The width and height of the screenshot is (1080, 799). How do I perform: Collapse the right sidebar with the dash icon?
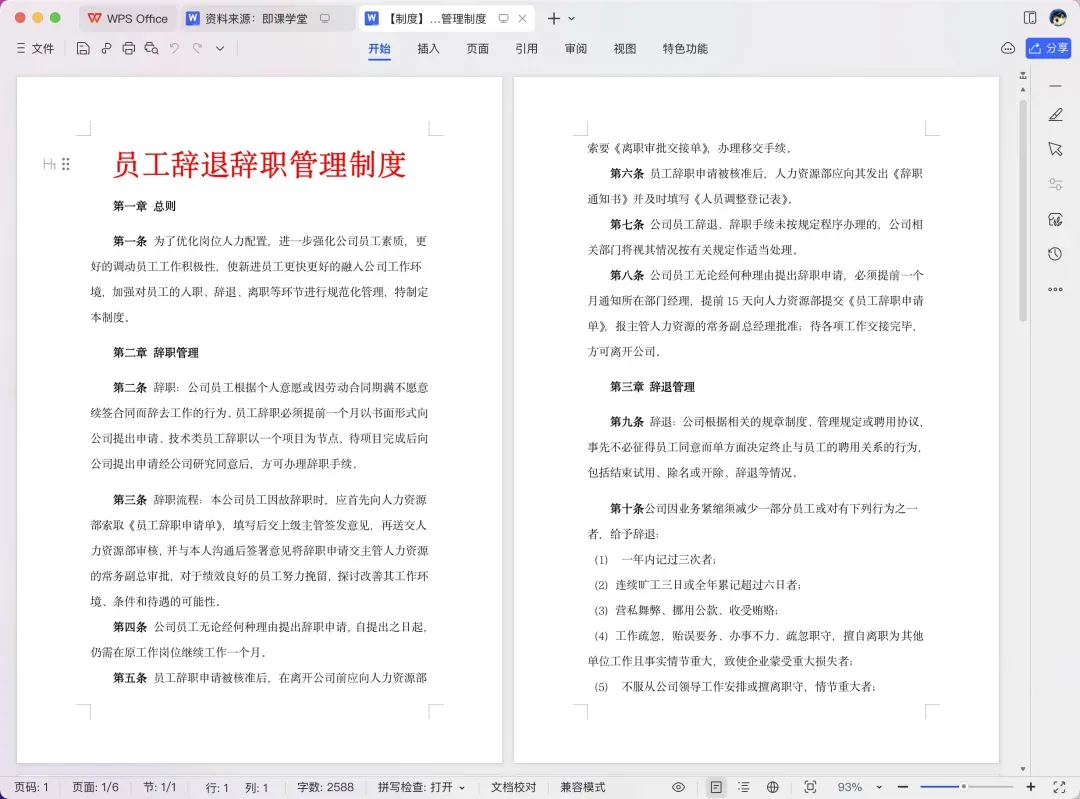(x=1055, y=86)
